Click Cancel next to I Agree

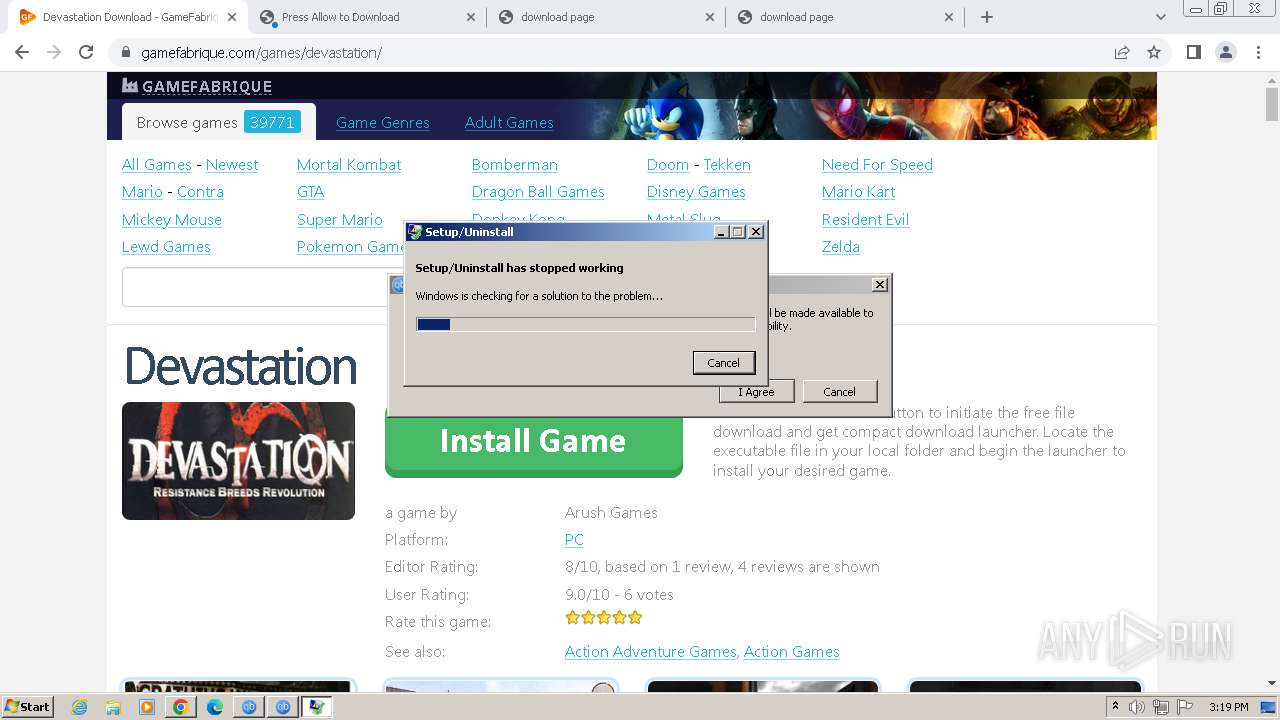839,392
